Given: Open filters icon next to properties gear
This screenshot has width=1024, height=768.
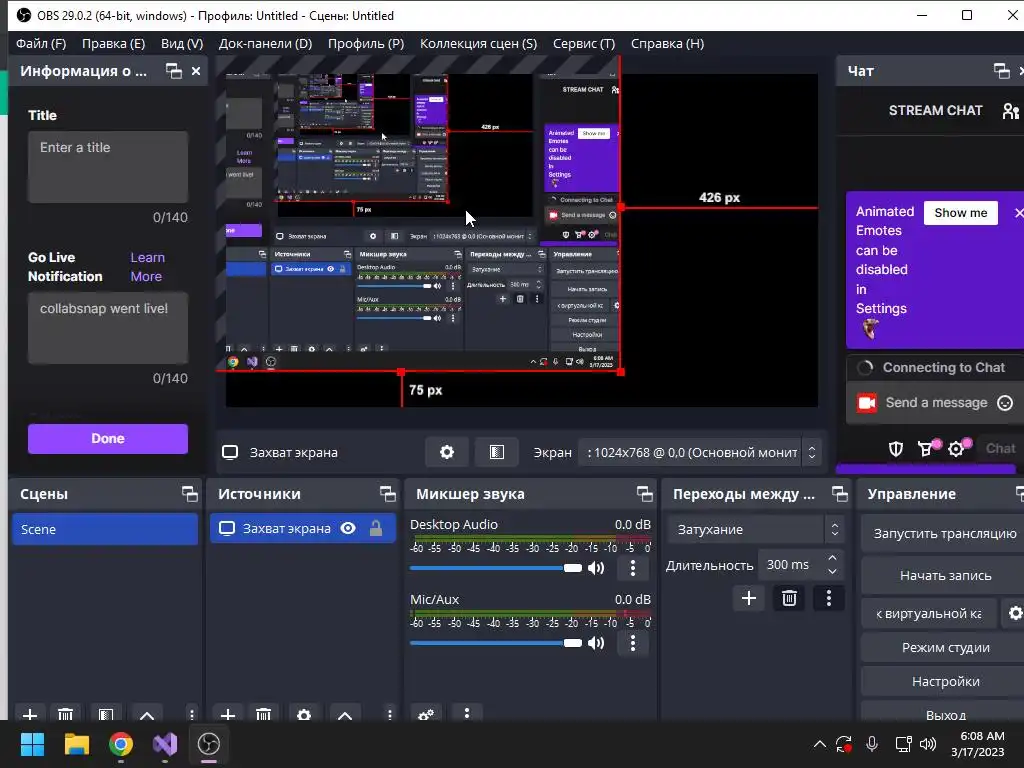Looking at the screenshot, I should pos(496,453).
